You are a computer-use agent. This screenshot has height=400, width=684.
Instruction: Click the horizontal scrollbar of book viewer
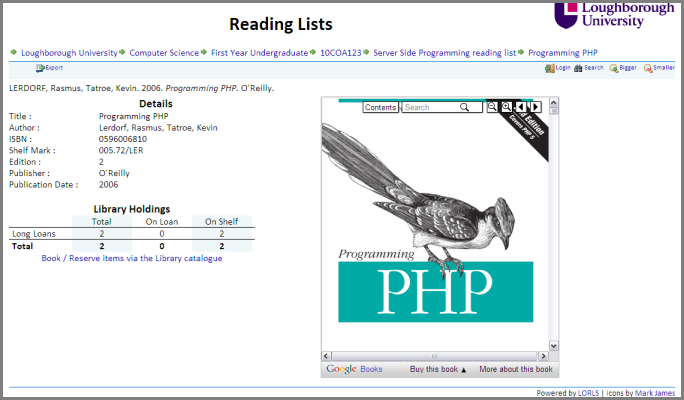(435, 355)
